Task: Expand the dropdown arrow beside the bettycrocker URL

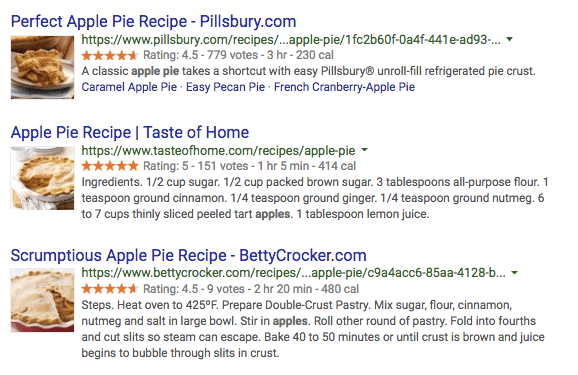Action: click(x=515, y=273)
